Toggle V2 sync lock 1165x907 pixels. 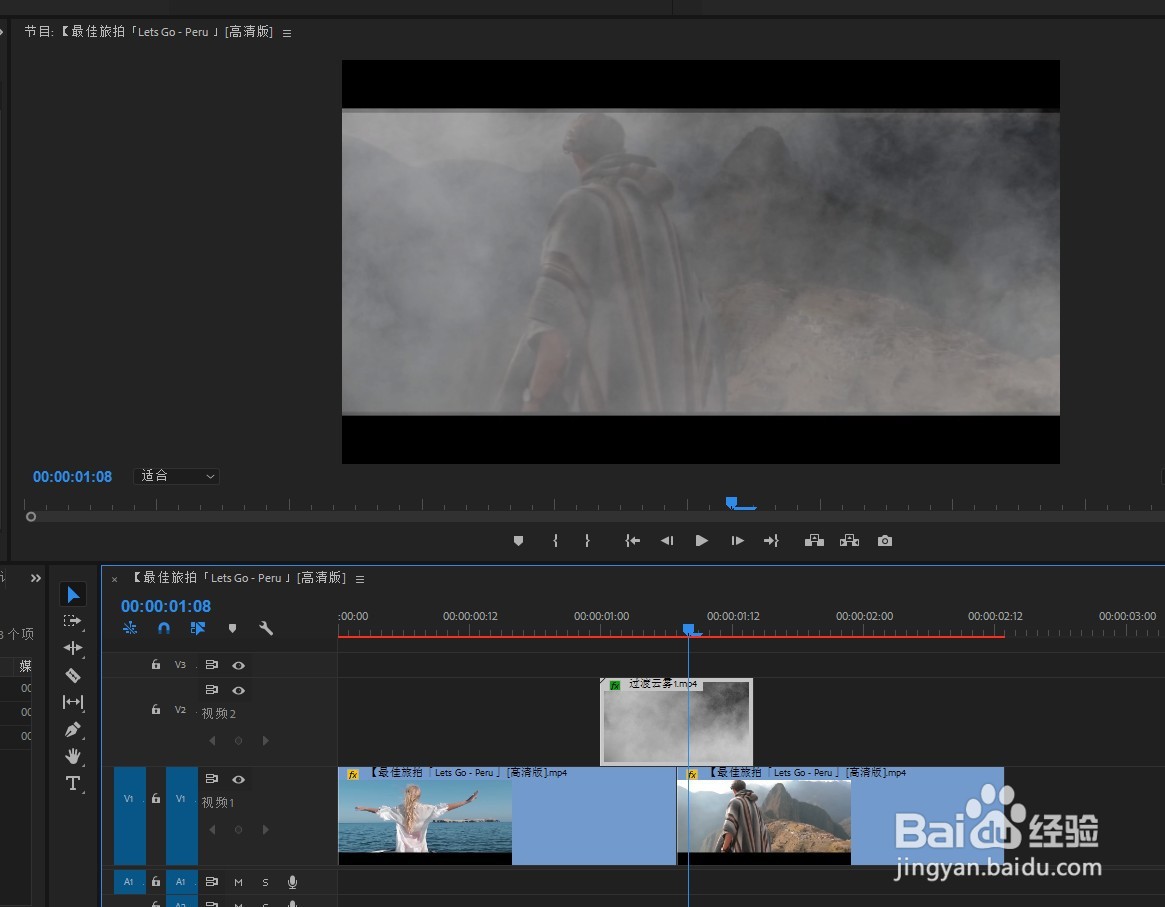point(212,690)
